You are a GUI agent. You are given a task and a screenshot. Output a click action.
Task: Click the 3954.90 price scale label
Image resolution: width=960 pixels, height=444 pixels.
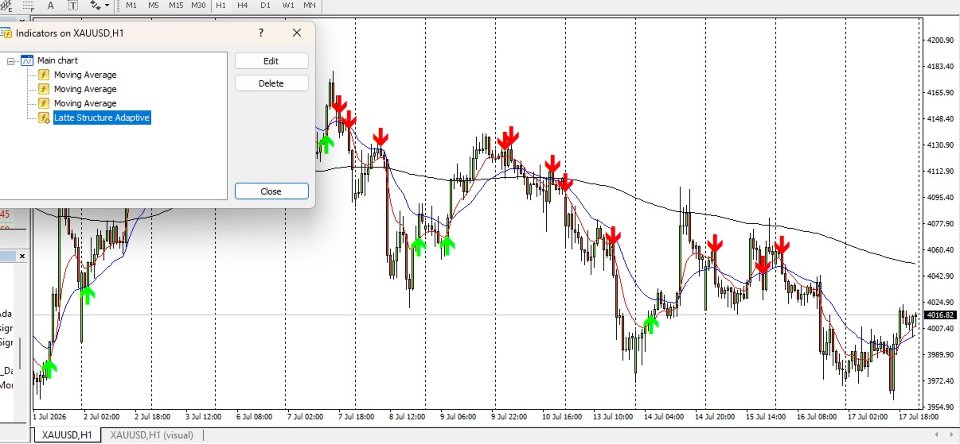[x=941, y=407]
